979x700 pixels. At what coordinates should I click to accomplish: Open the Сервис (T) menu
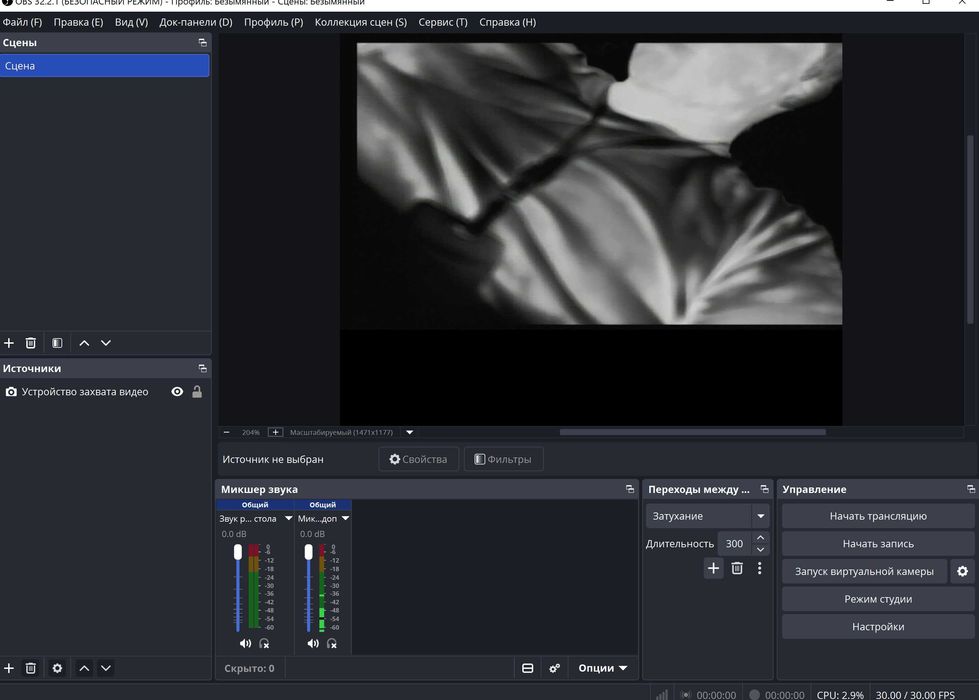[x=443, y=22]
